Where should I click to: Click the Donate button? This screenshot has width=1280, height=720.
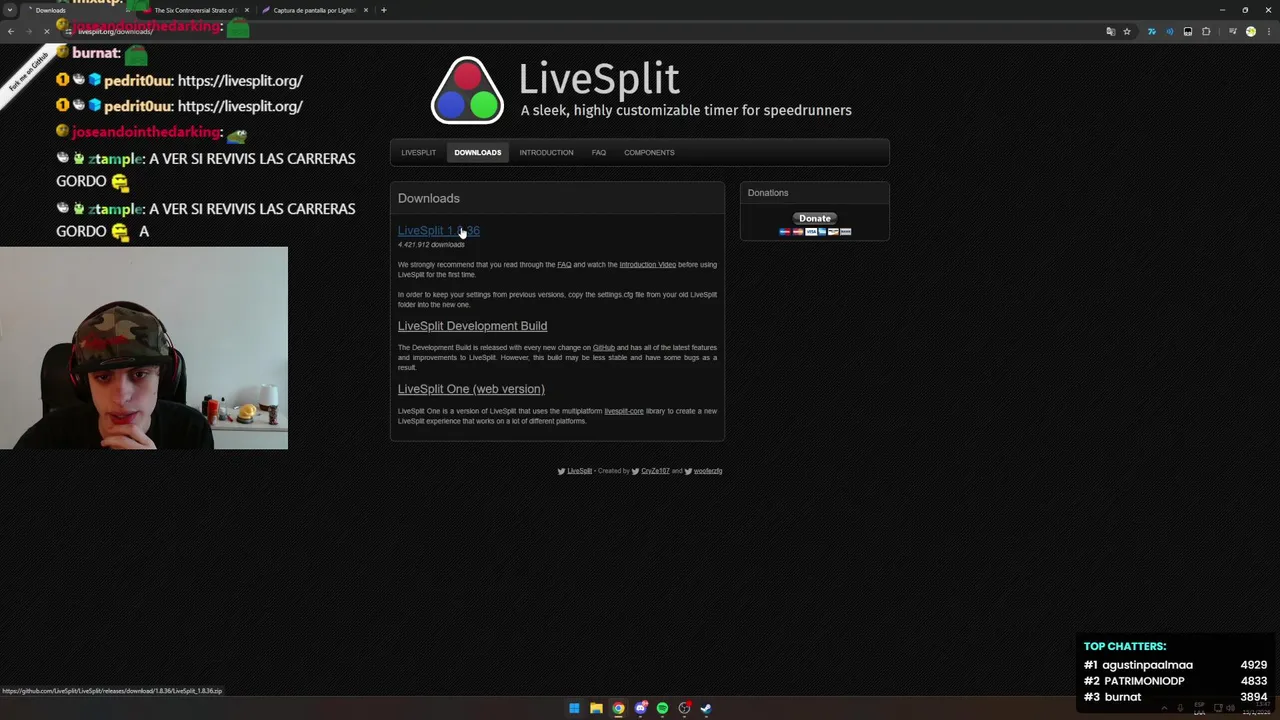click(814, 218)
